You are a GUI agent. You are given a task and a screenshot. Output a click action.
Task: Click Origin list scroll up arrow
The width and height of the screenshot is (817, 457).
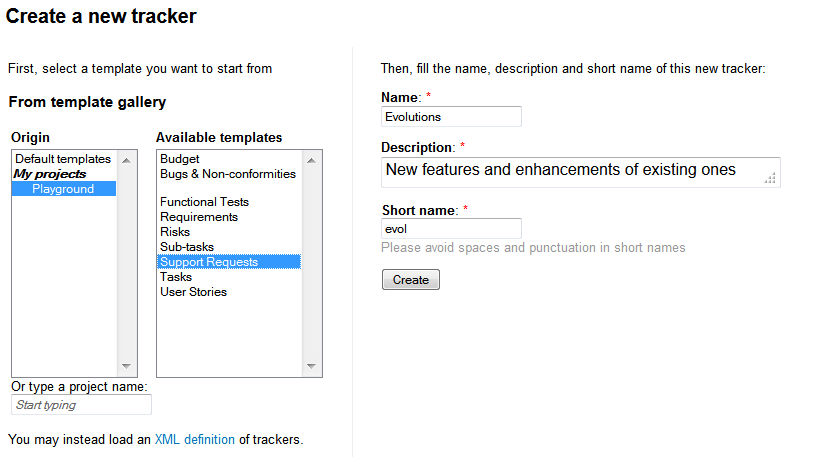pos(127,160)
